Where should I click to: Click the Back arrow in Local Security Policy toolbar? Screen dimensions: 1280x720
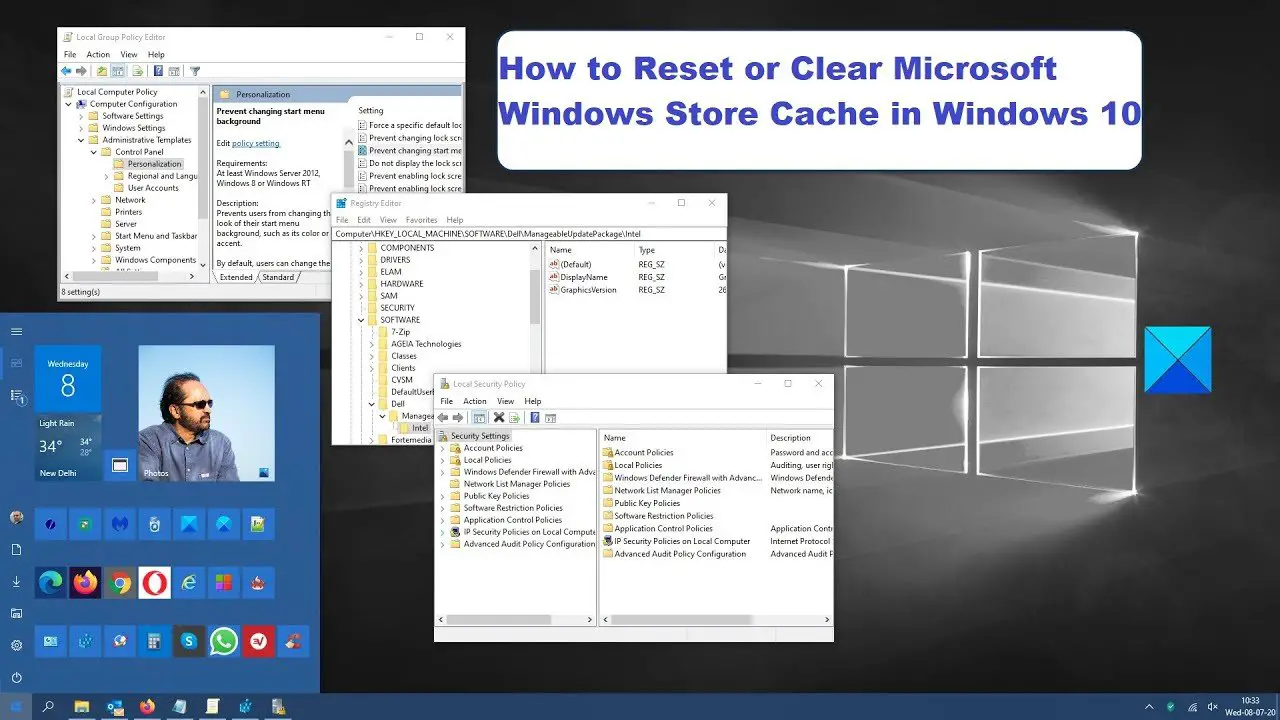point(442,417)
